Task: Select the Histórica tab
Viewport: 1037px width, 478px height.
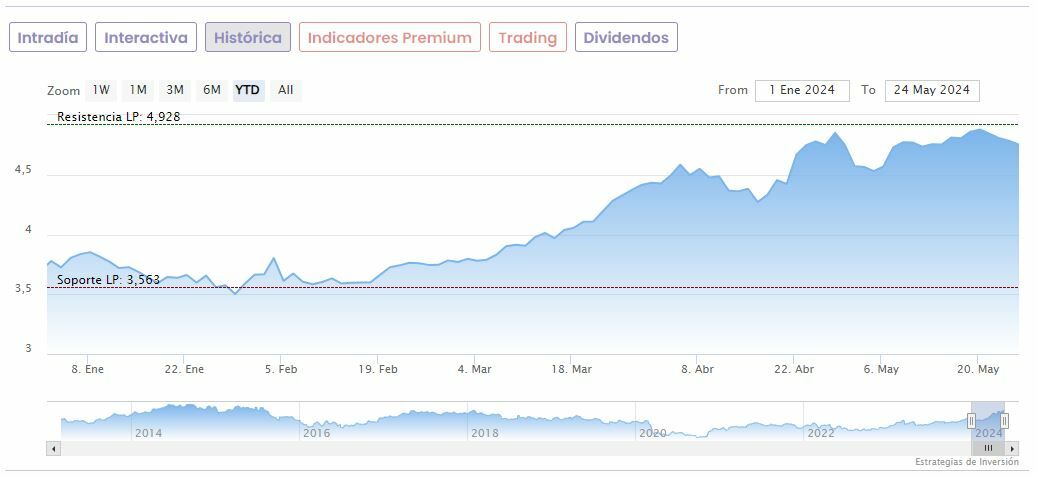Action: point(248,38)
